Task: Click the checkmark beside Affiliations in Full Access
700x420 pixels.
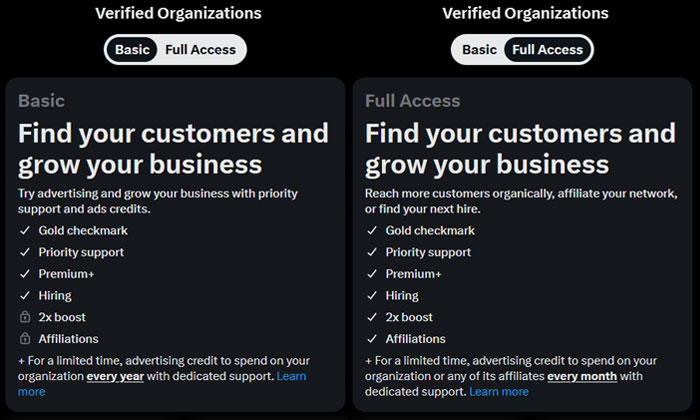Action: (372, 339)
